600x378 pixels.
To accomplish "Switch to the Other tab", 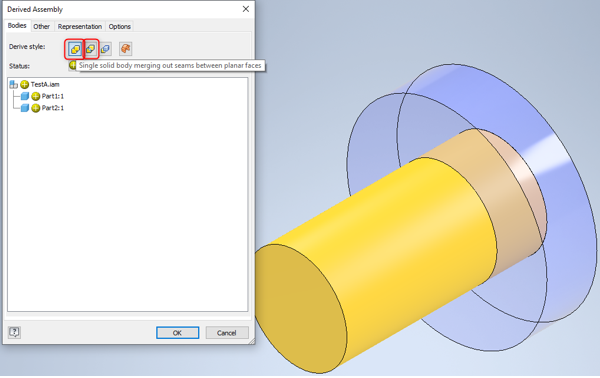I will [x=41, y=26].
